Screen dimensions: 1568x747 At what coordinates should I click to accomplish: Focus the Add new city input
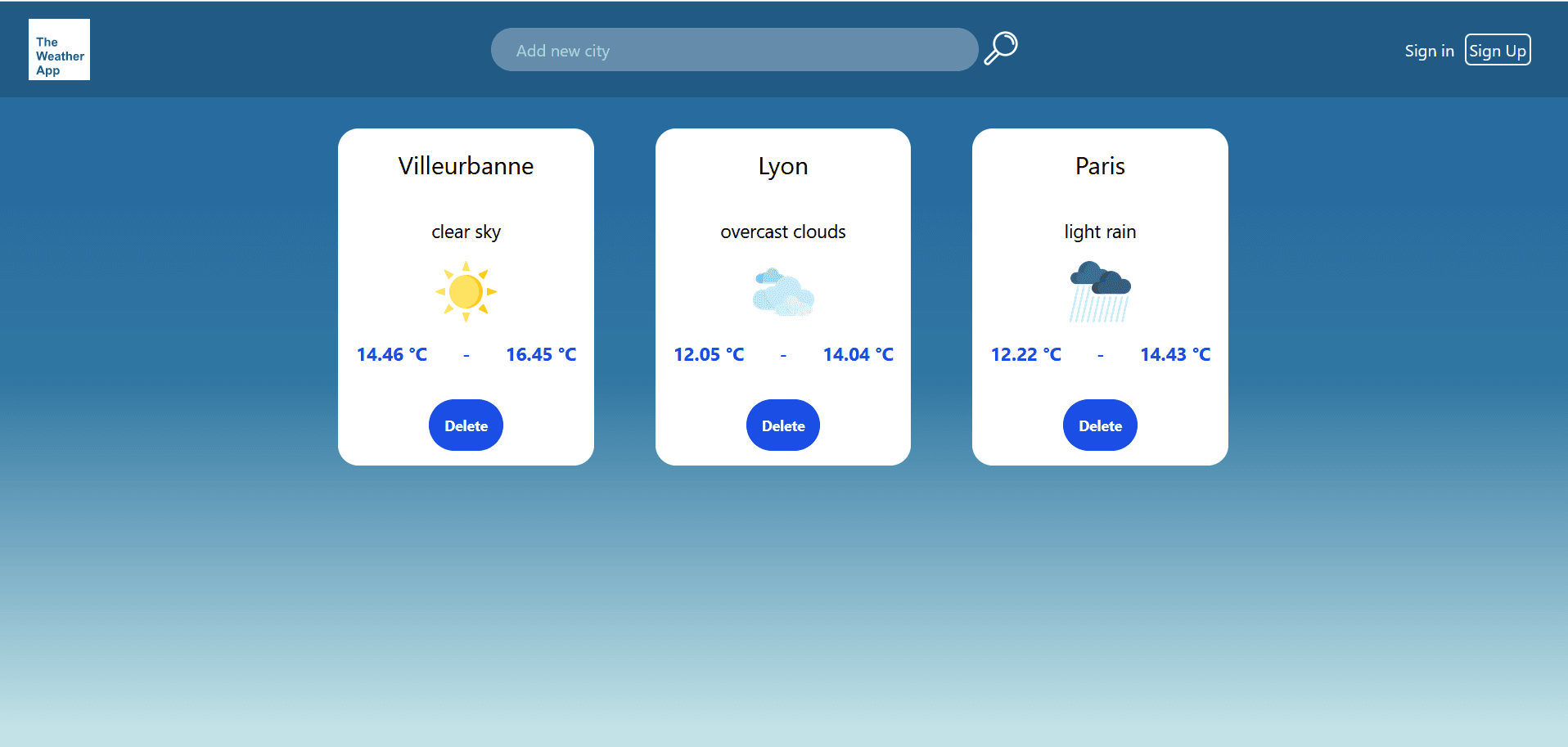(734, 50)
